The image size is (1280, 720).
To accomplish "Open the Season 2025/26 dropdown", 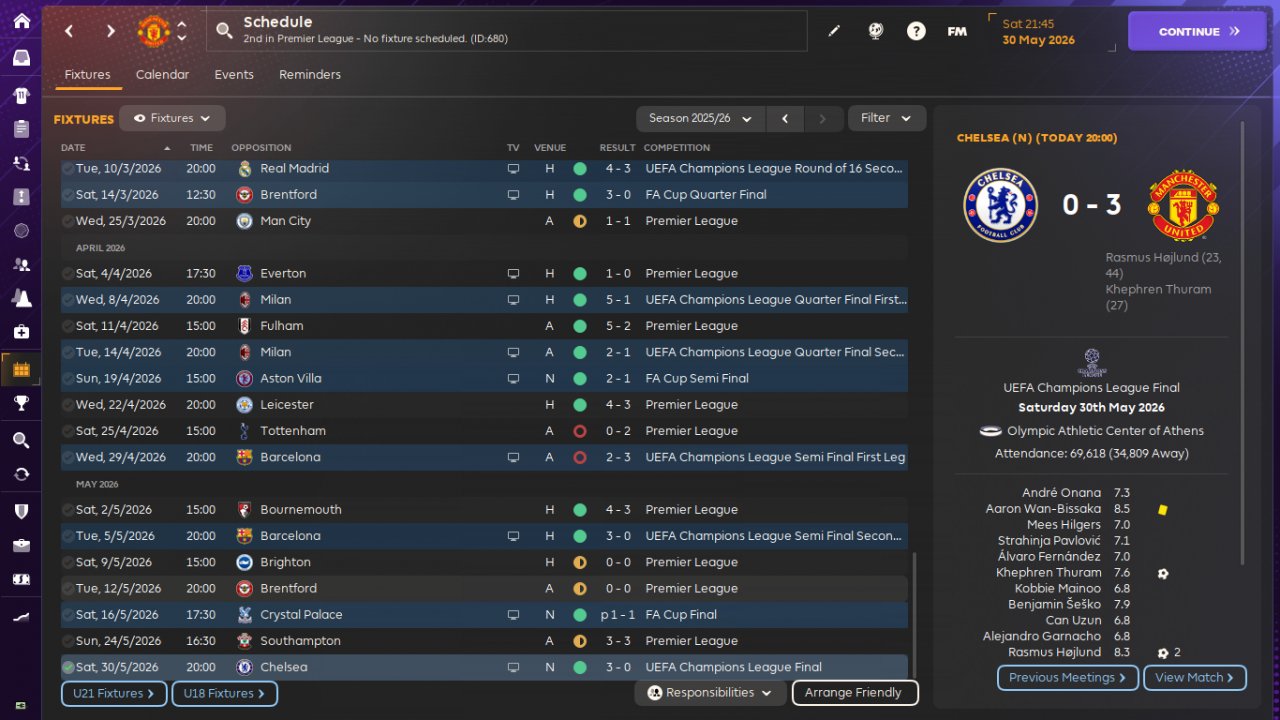I will coord(700,118).
